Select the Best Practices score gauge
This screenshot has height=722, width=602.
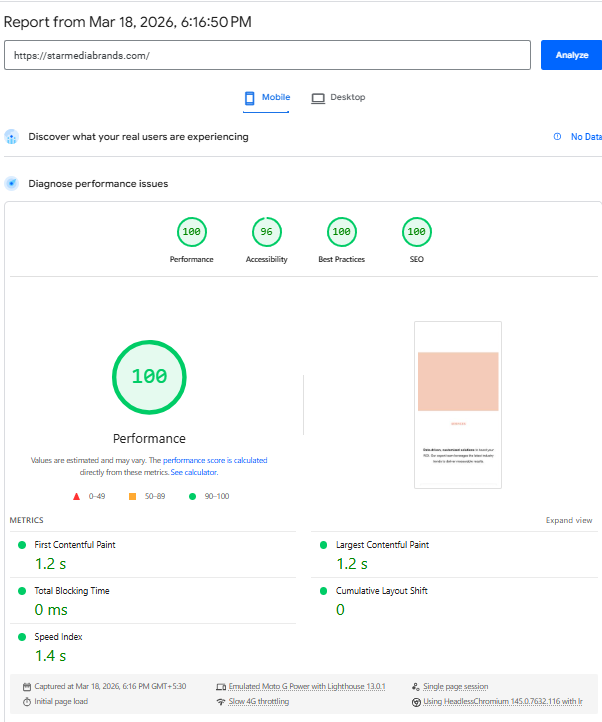[x=341, y=233]
